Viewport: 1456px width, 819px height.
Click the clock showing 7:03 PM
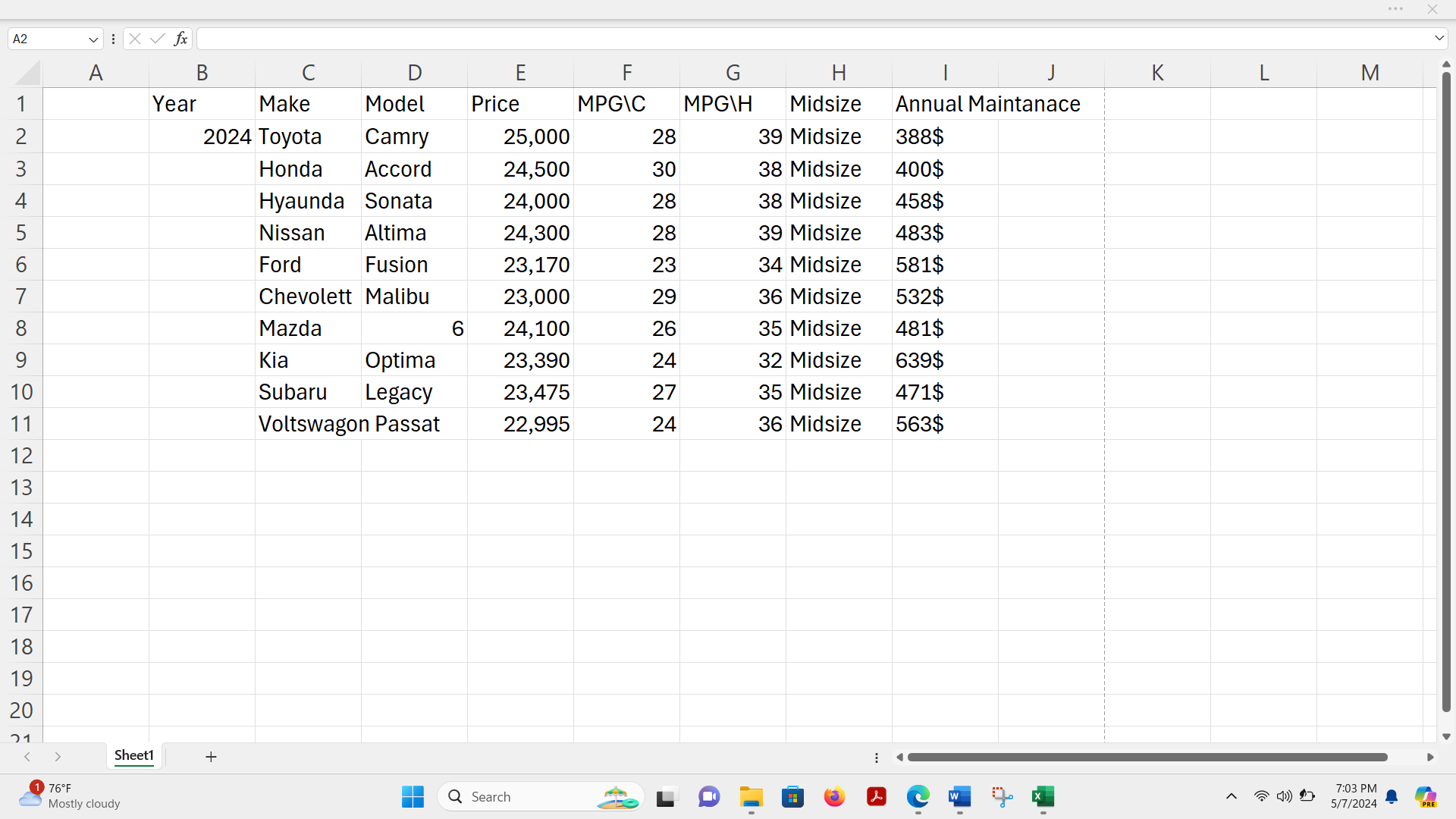[x=1354, y=797]
